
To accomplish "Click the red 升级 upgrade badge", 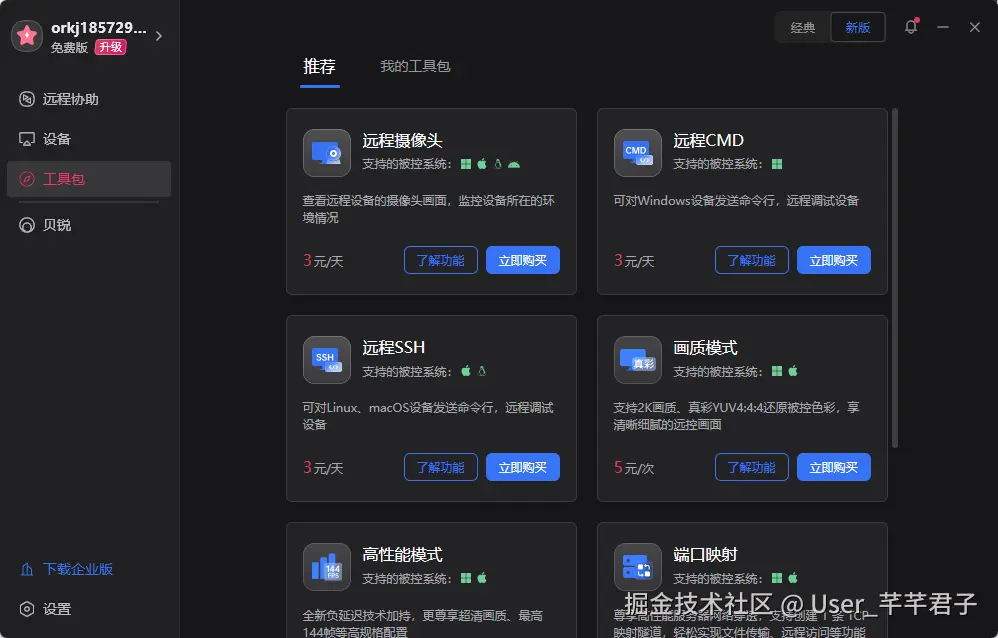I will click(111, 47).
